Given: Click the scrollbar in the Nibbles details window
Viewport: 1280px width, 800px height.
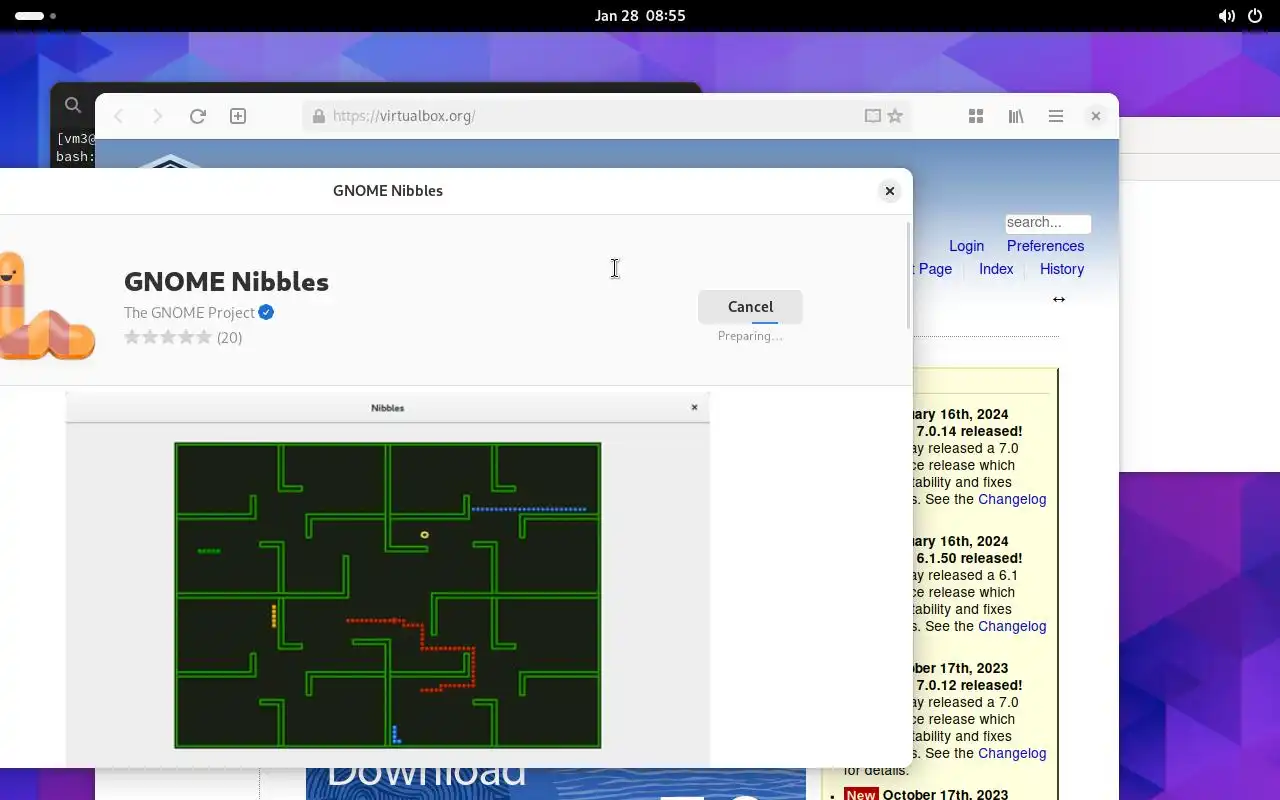Looking at the screenshot, I should click(908, 276).
